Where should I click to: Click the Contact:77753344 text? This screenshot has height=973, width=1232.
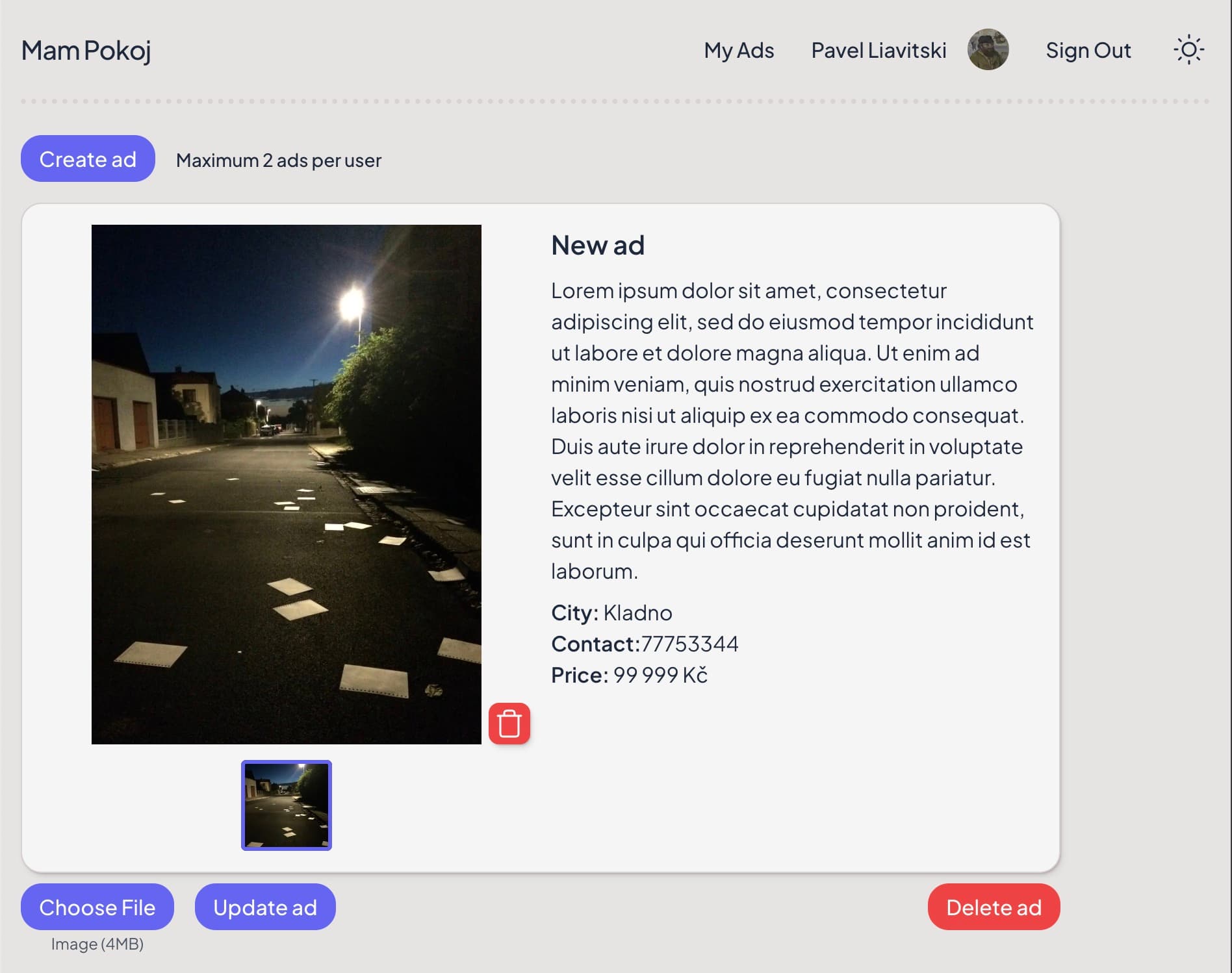[x=645, y=644]
